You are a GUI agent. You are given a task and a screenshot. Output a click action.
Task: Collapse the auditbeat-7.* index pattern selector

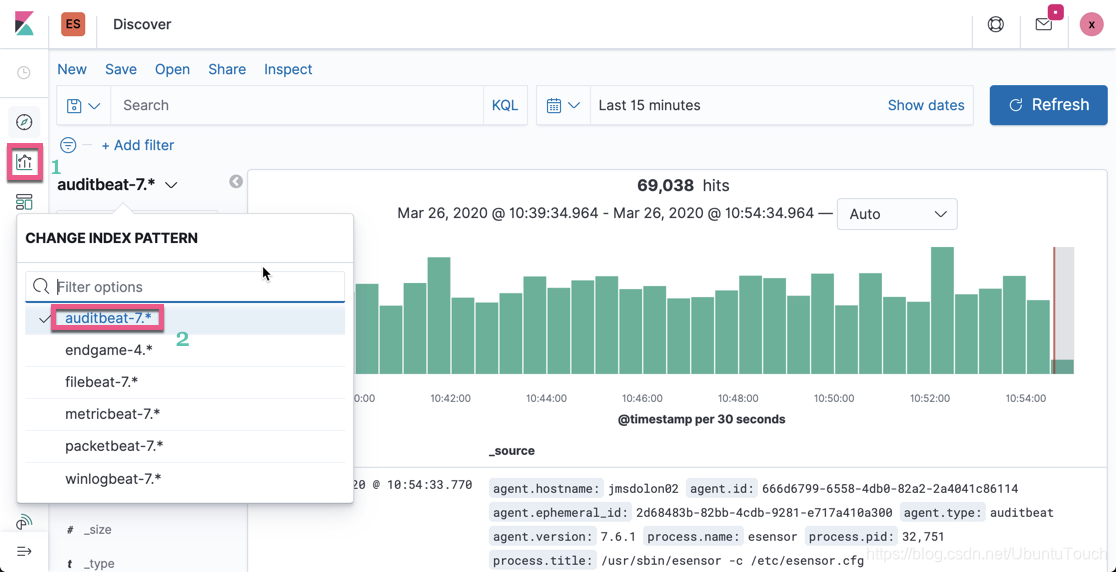point(117,185)
